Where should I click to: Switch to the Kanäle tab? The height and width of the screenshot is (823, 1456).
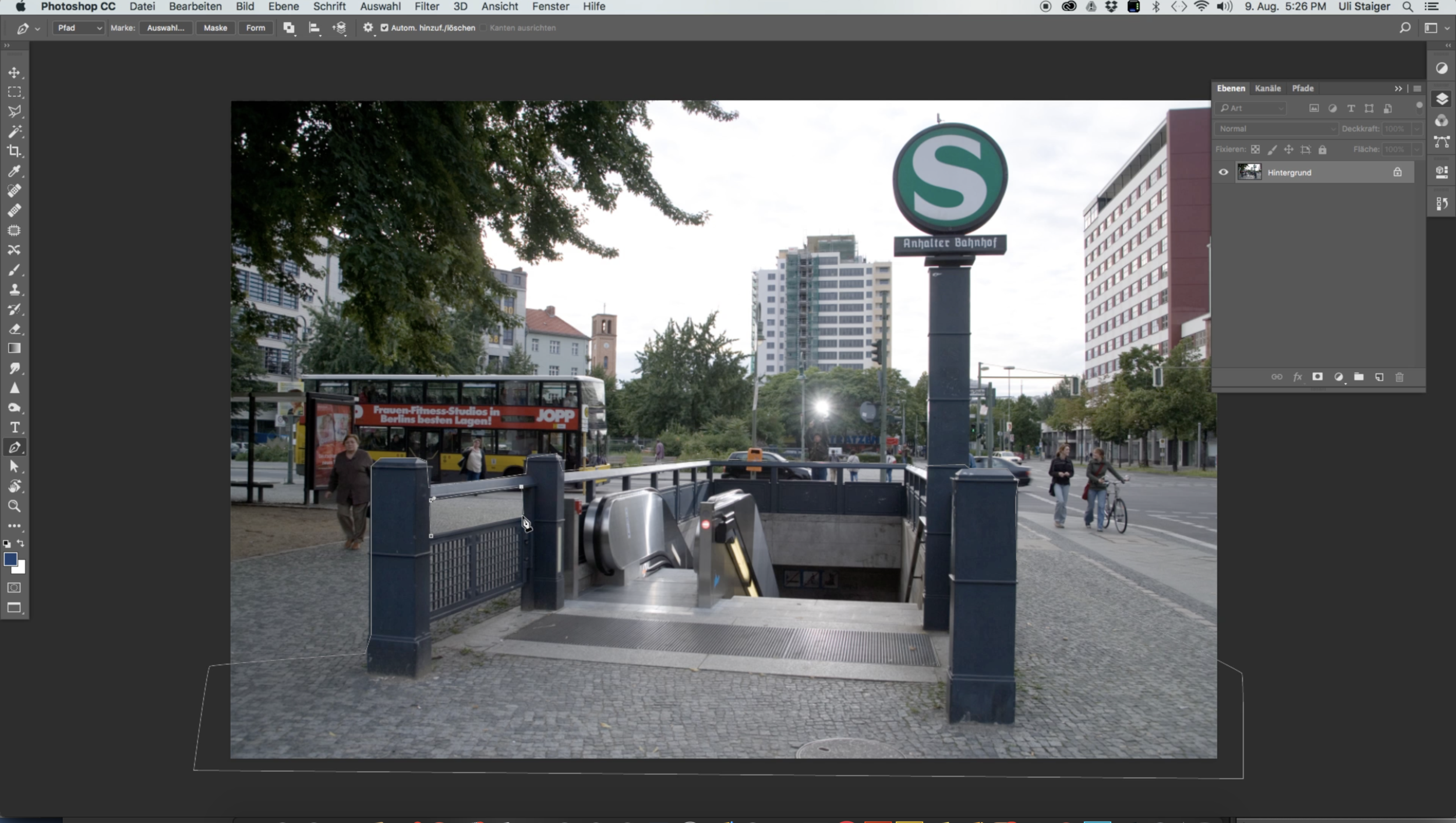point(1268,89)
